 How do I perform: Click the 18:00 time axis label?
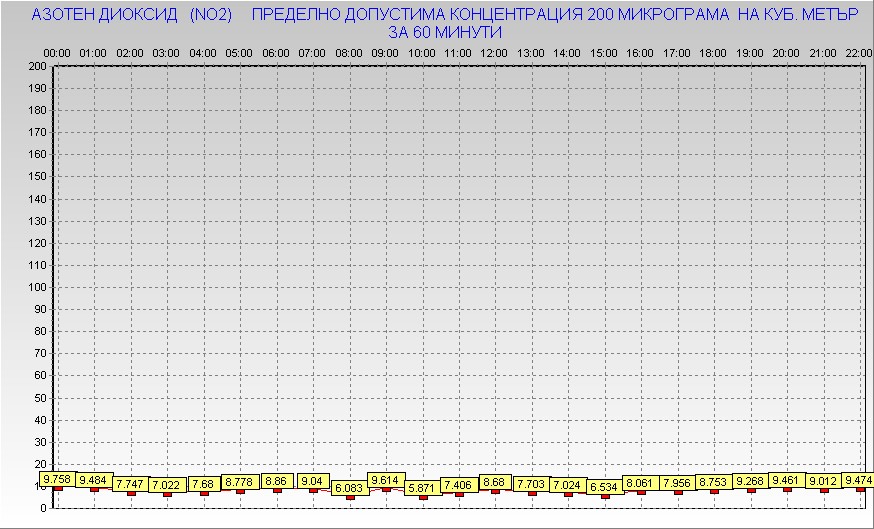coord(713,52)
